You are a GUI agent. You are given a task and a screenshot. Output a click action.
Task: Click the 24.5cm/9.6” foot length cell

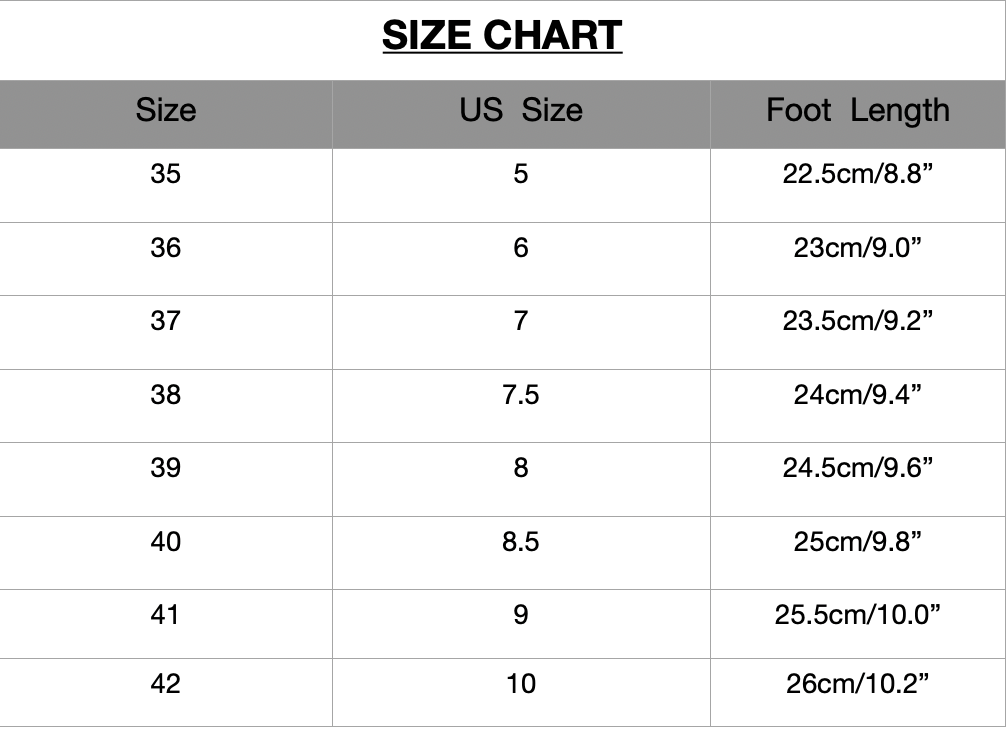(857, 468)
